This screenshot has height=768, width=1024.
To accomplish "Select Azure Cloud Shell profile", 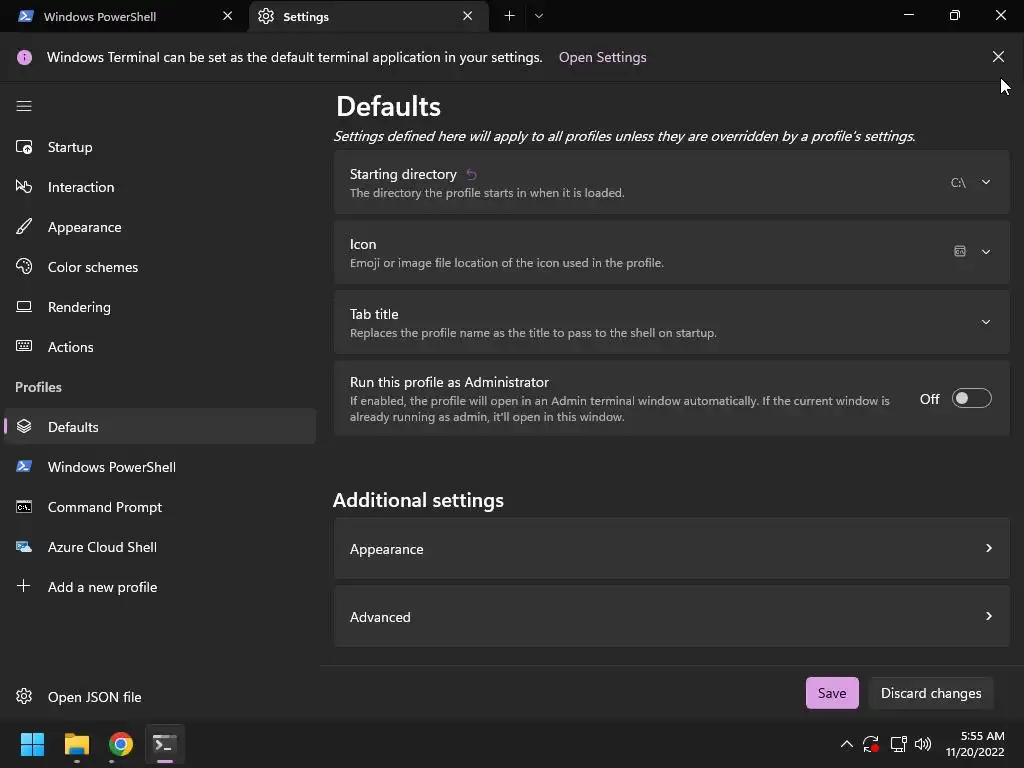I will pyautogui.click(x=160, y=547).
